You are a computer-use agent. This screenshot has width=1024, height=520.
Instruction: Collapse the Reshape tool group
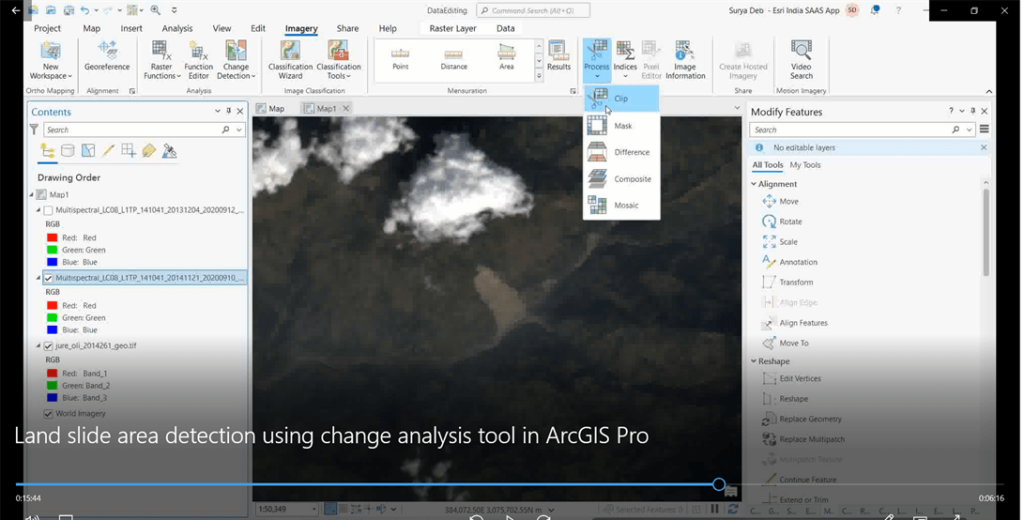pyautogui.click(x=754, y=361)
